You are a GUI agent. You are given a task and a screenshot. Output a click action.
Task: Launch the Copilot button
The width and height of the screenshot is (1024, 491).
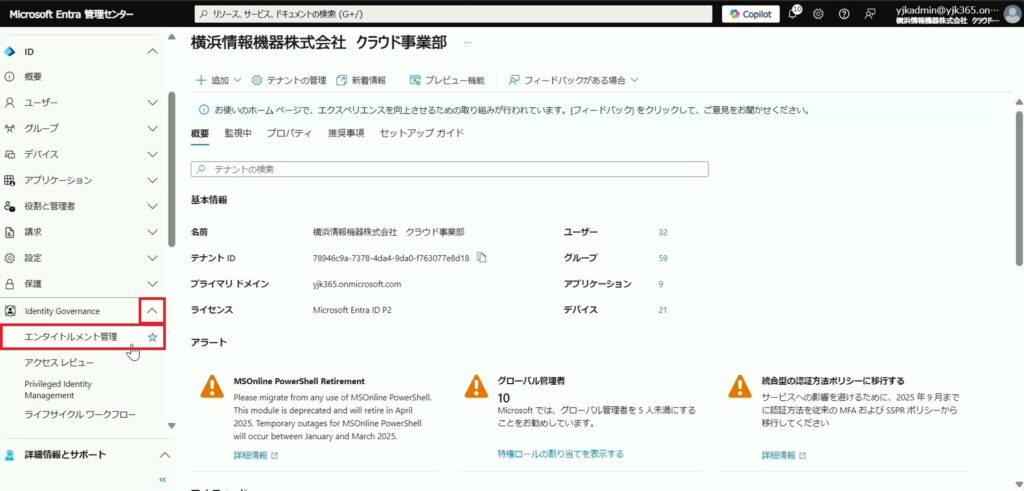pyautogui.click(x=750, y=14)
